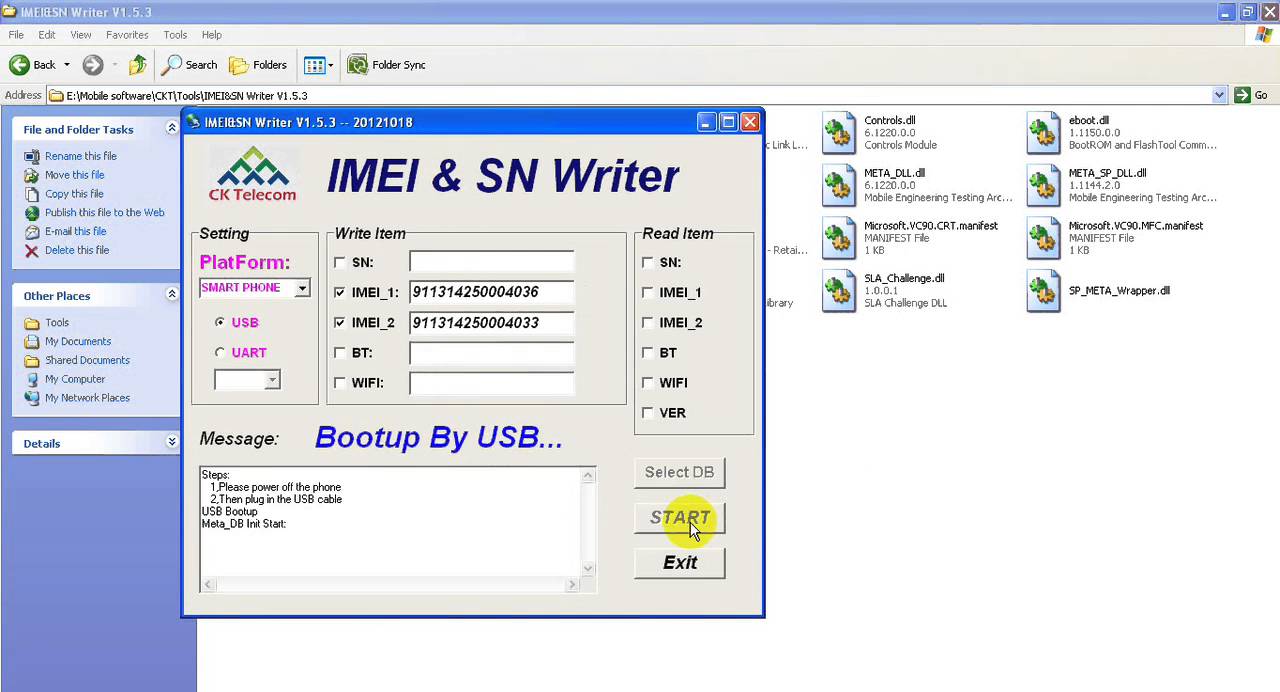Enable the BT write item checkbox
This screenshot has width=1280, height=692.
(340, 352)
